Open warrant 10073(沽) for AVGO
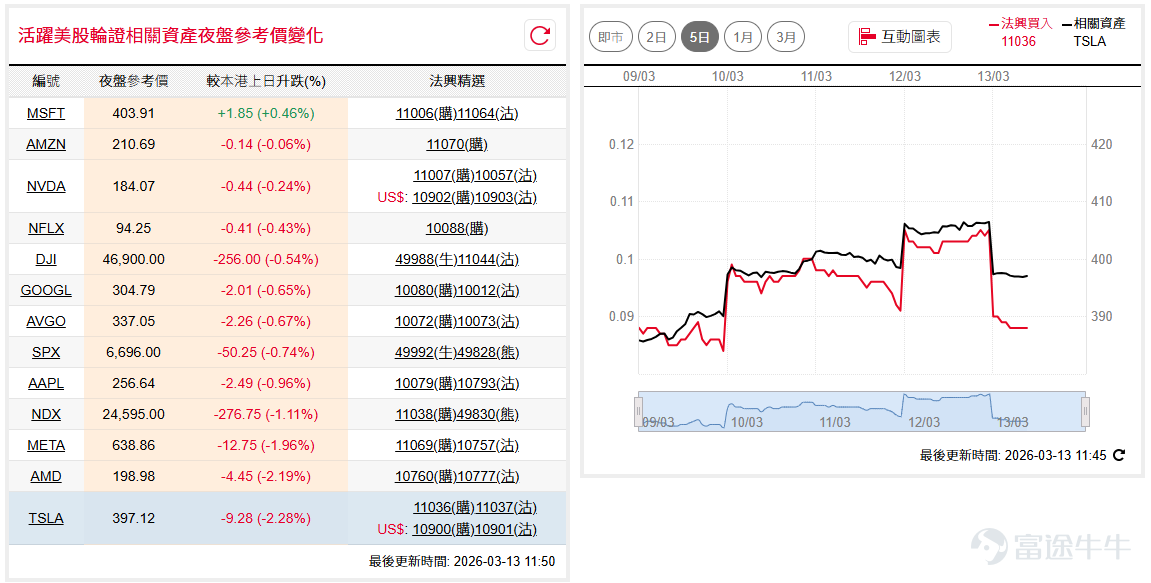 pos(487,321)
